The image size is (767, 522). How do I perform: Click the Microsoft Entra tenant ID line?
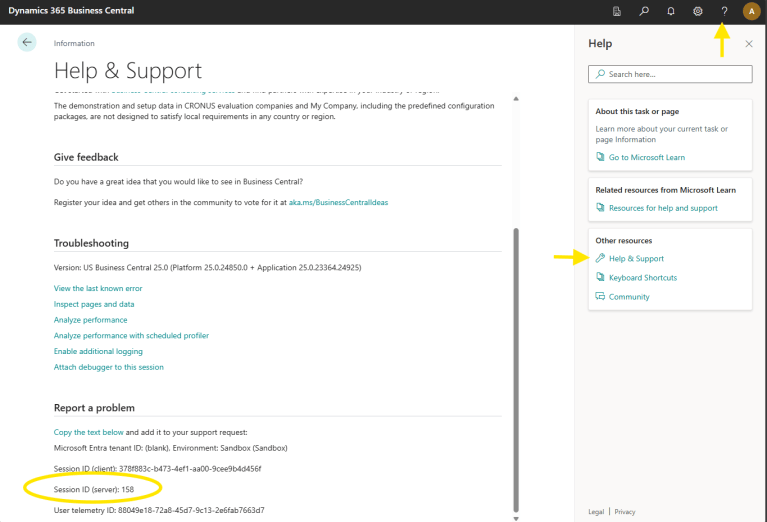171,448
